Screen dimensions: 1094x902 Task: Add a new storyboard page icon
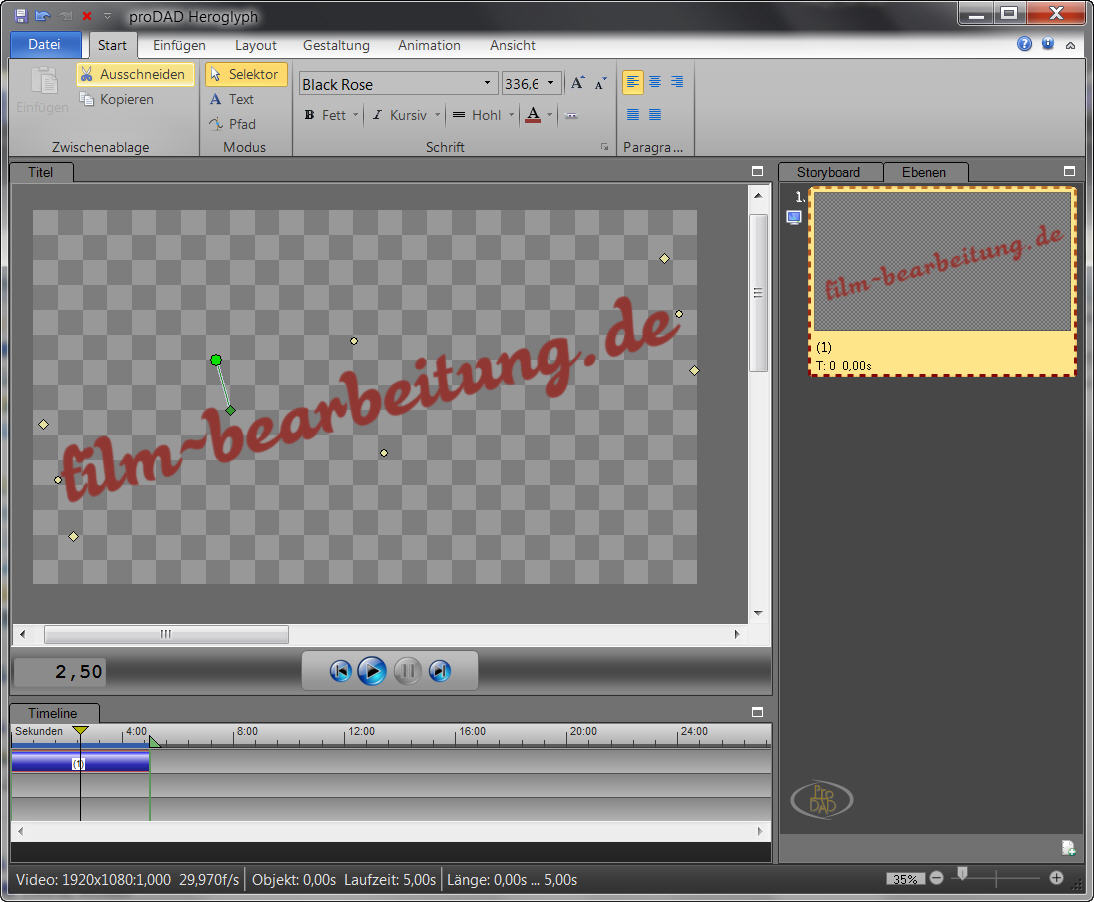(1068, 848)
